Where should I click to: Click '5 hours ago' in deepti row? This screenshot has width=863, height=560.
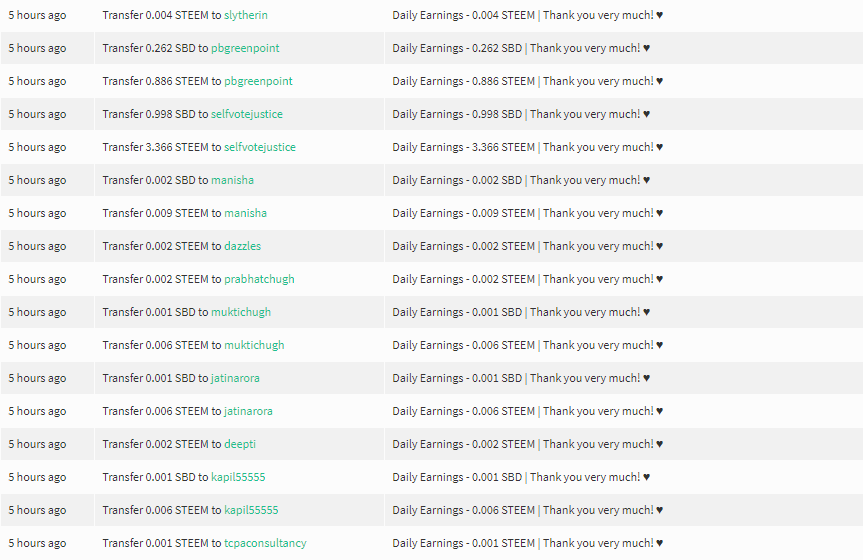[x=37, y=444]
